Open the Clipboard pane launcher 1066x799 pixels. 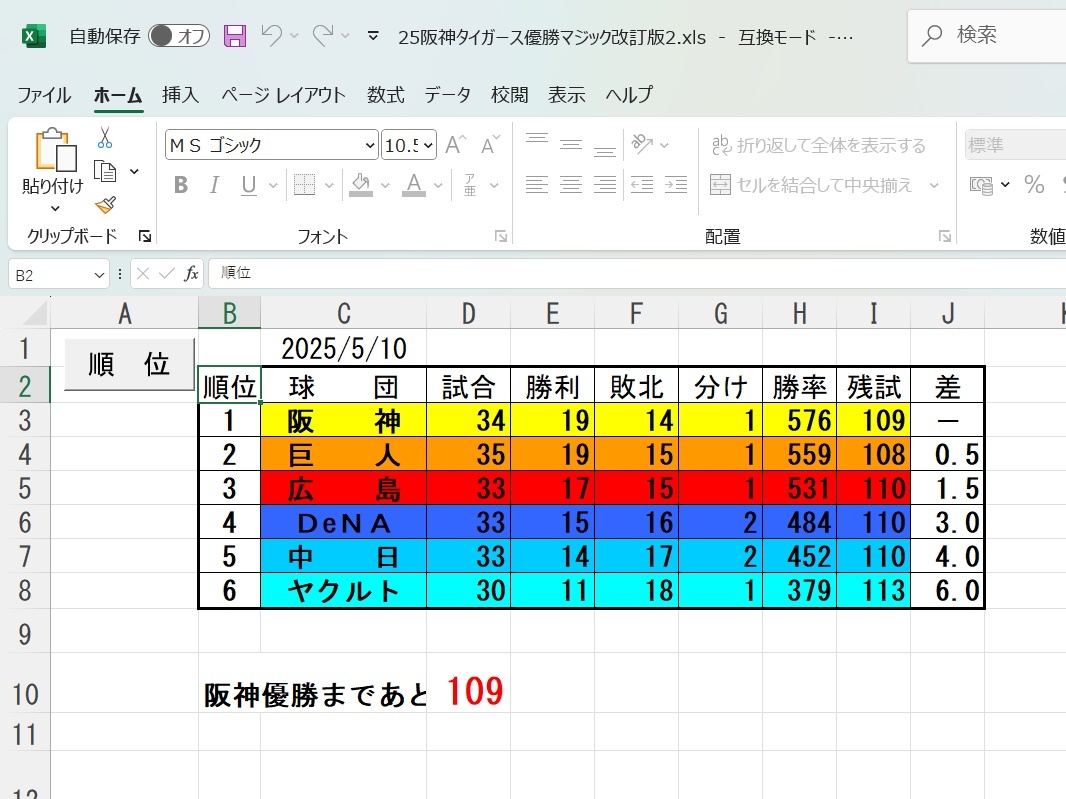pos(145,236)
